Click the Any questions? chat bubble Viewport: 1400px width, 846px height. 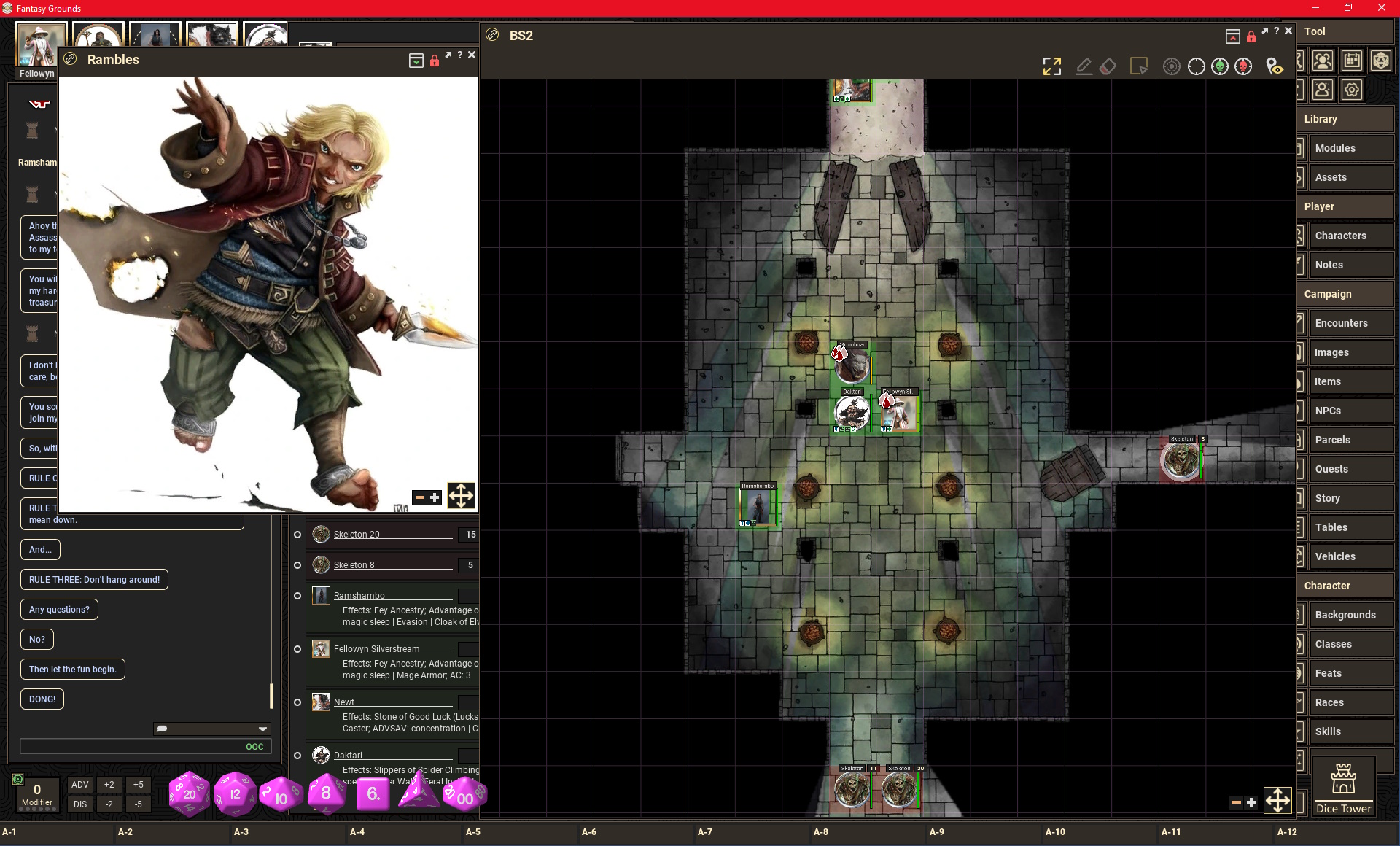pyautogui.click(x=59, y=610)
